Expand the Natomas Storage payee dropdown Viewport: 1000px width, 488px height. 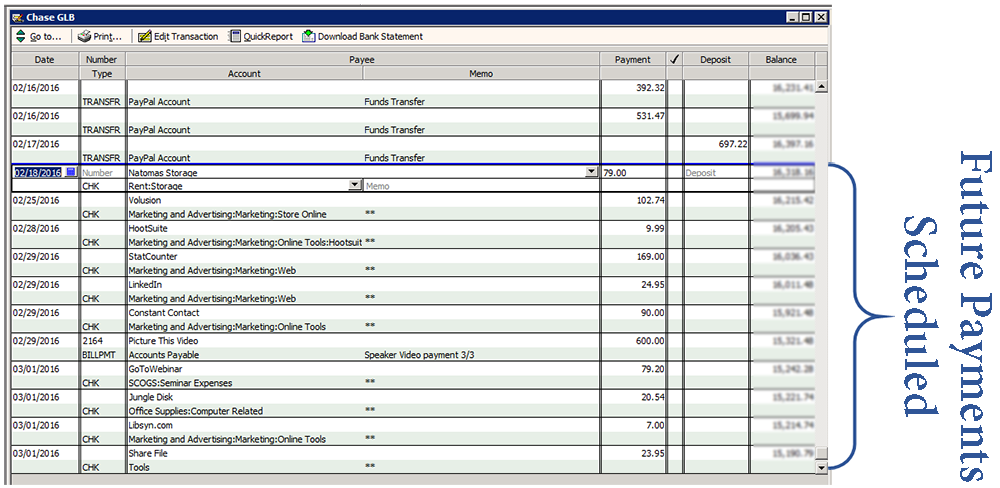coord(591,172)
